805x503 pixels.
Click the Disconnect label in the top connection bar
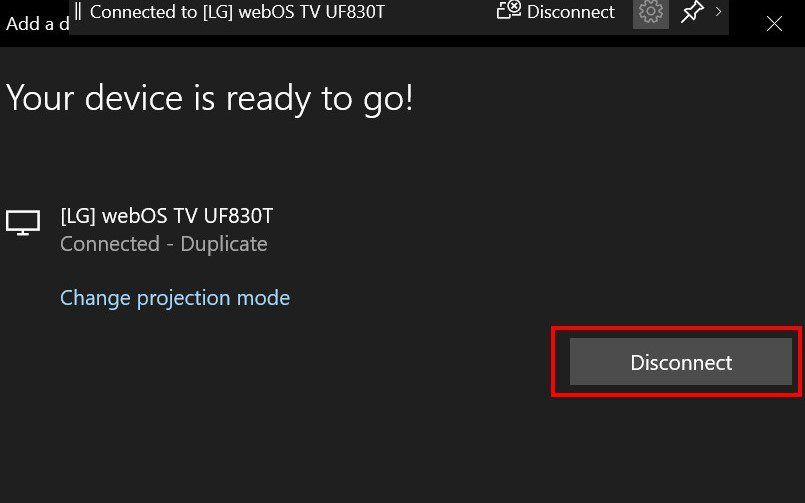tap(570, 12)
